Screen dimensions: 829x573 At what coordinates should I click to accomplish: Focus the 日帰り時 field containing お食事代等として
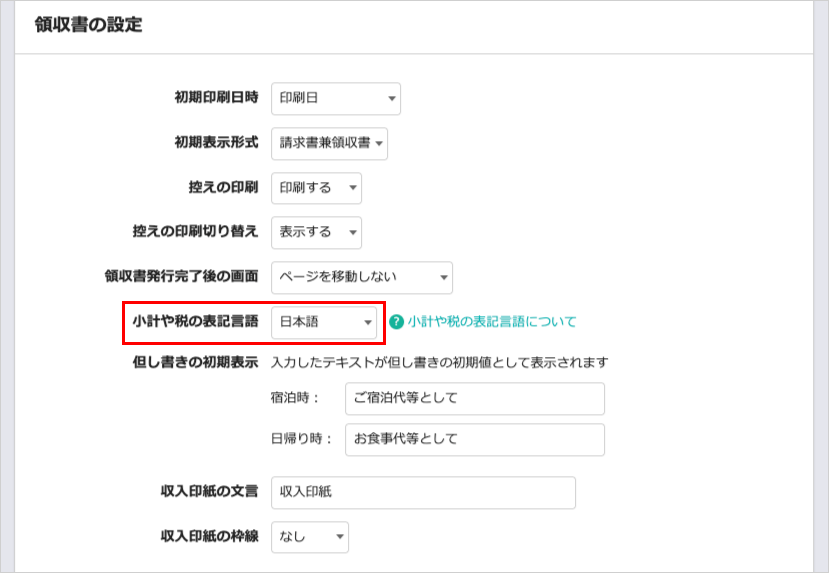[x=474, y=439]
